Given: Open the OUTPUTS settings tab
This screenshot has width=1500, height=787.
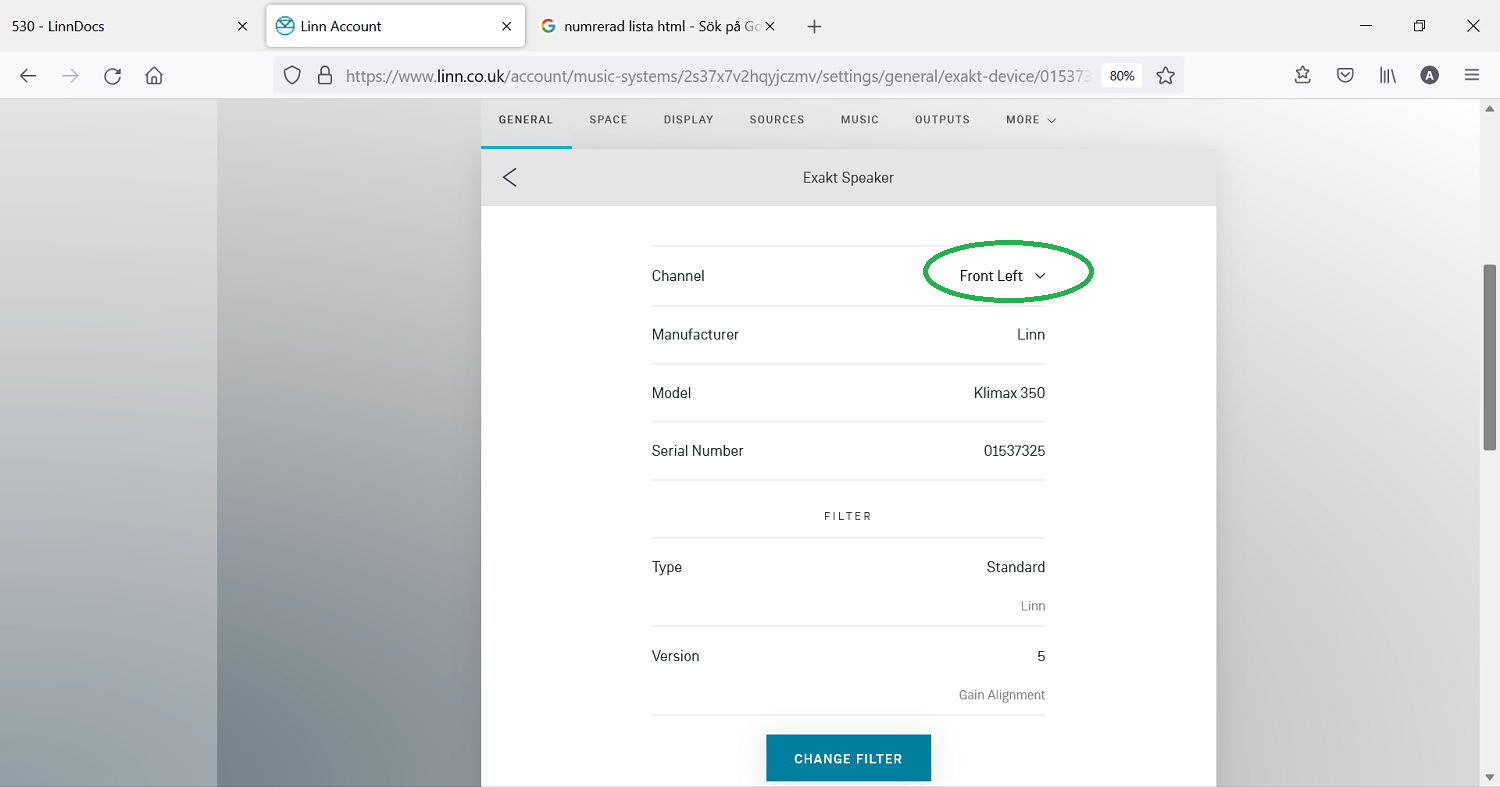Looking at the screenshot, I should point(942,120).
